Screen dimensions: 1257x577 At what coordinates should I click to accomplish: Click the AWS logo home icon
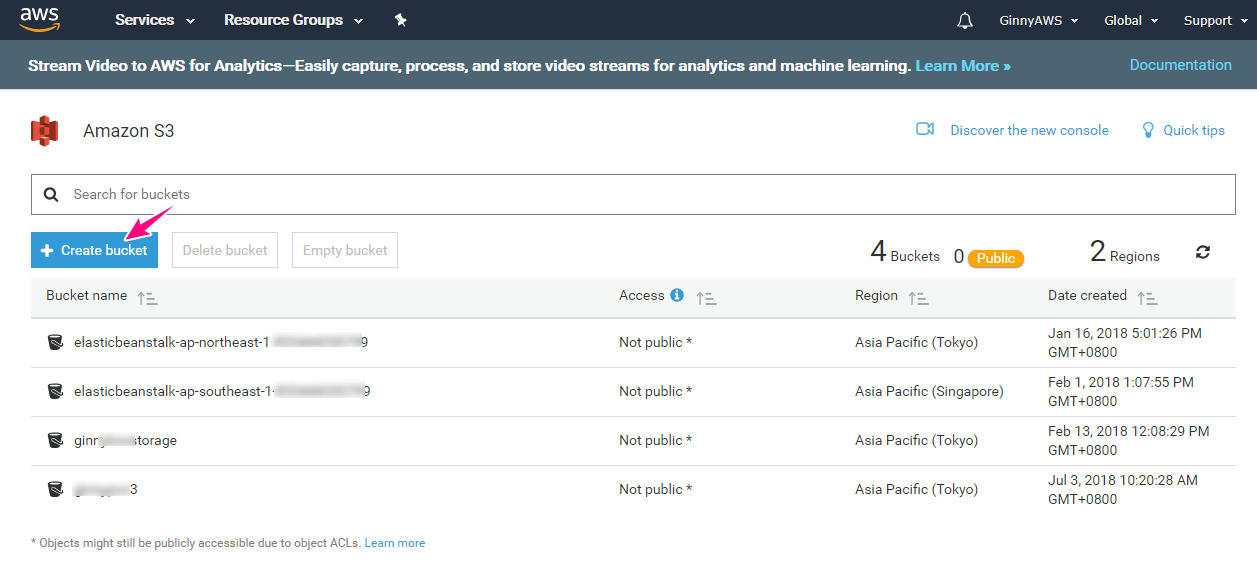click(40, 19)
